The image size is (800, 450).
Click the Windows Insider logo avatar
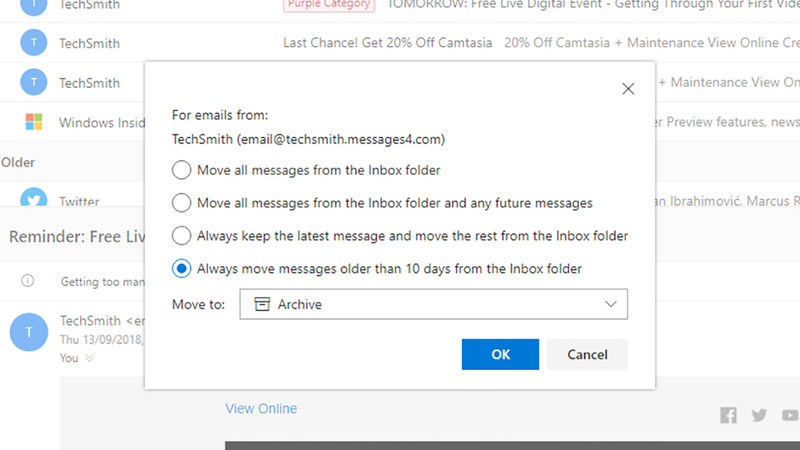pos(34,122)
